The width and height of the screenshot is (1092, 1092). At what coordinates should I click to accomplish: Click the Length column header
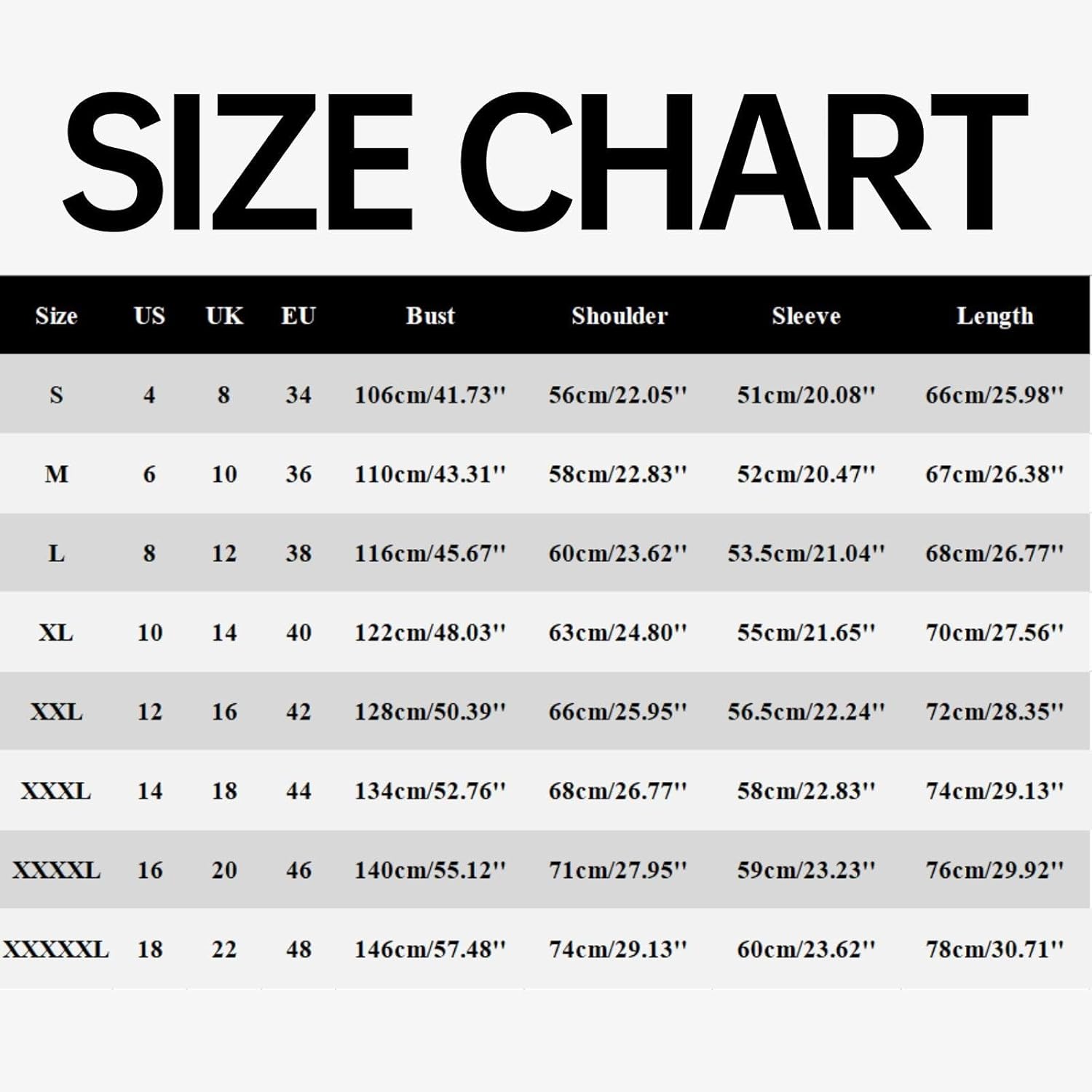[x=994, y=316]
